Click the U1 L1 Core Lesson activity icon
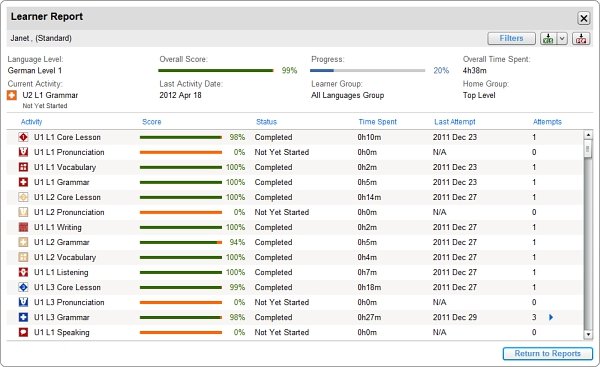600x367 pixels. click(23, 137)
